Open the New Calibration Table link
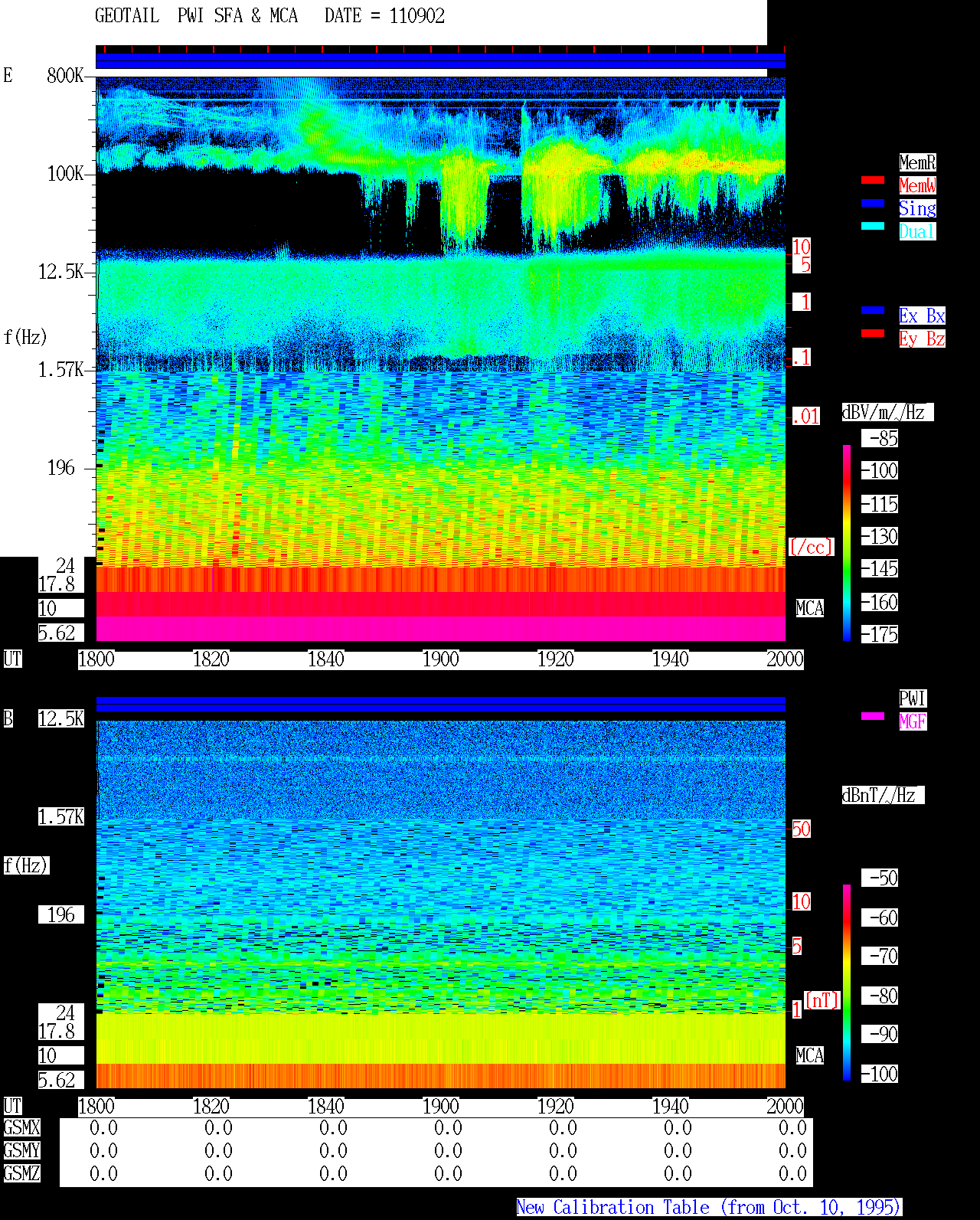 tap(709, 1208)
